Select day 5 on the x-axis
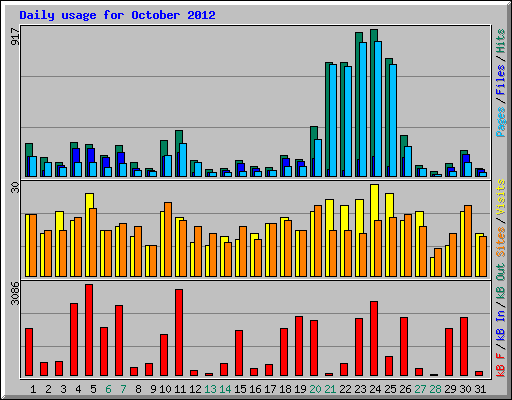 click(x=93, y=389)
